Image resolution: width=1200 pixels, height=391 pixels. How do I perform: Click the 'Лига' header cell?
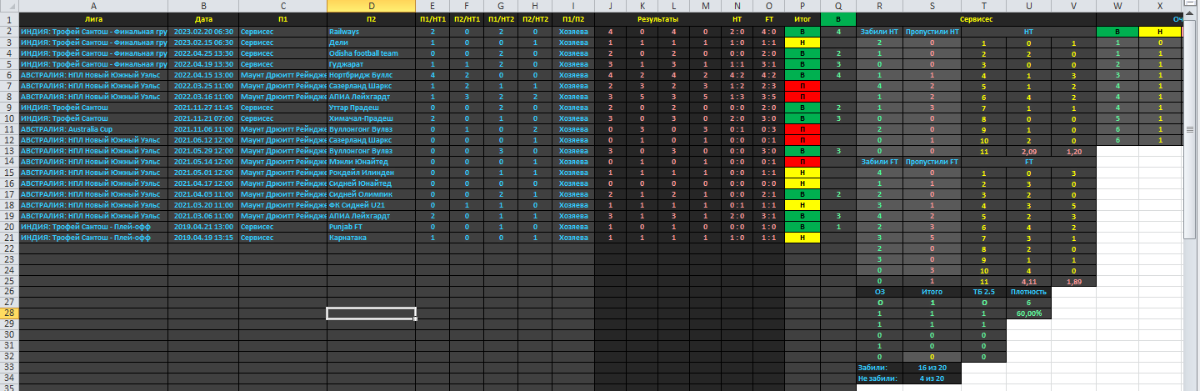click(x=93, y=19)
